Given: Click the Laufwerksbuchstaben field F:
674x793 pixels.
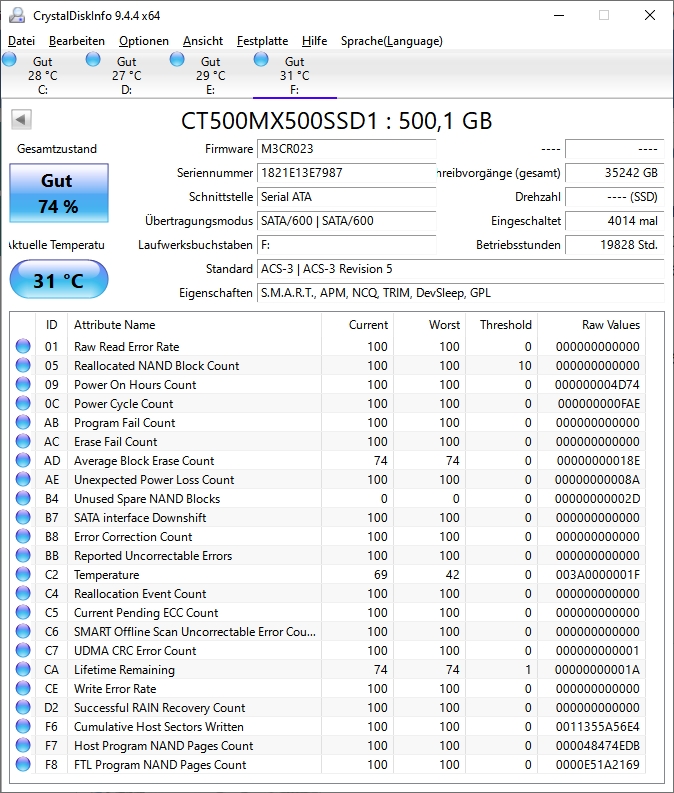Looking at the screenshot, I should [346, 245].
